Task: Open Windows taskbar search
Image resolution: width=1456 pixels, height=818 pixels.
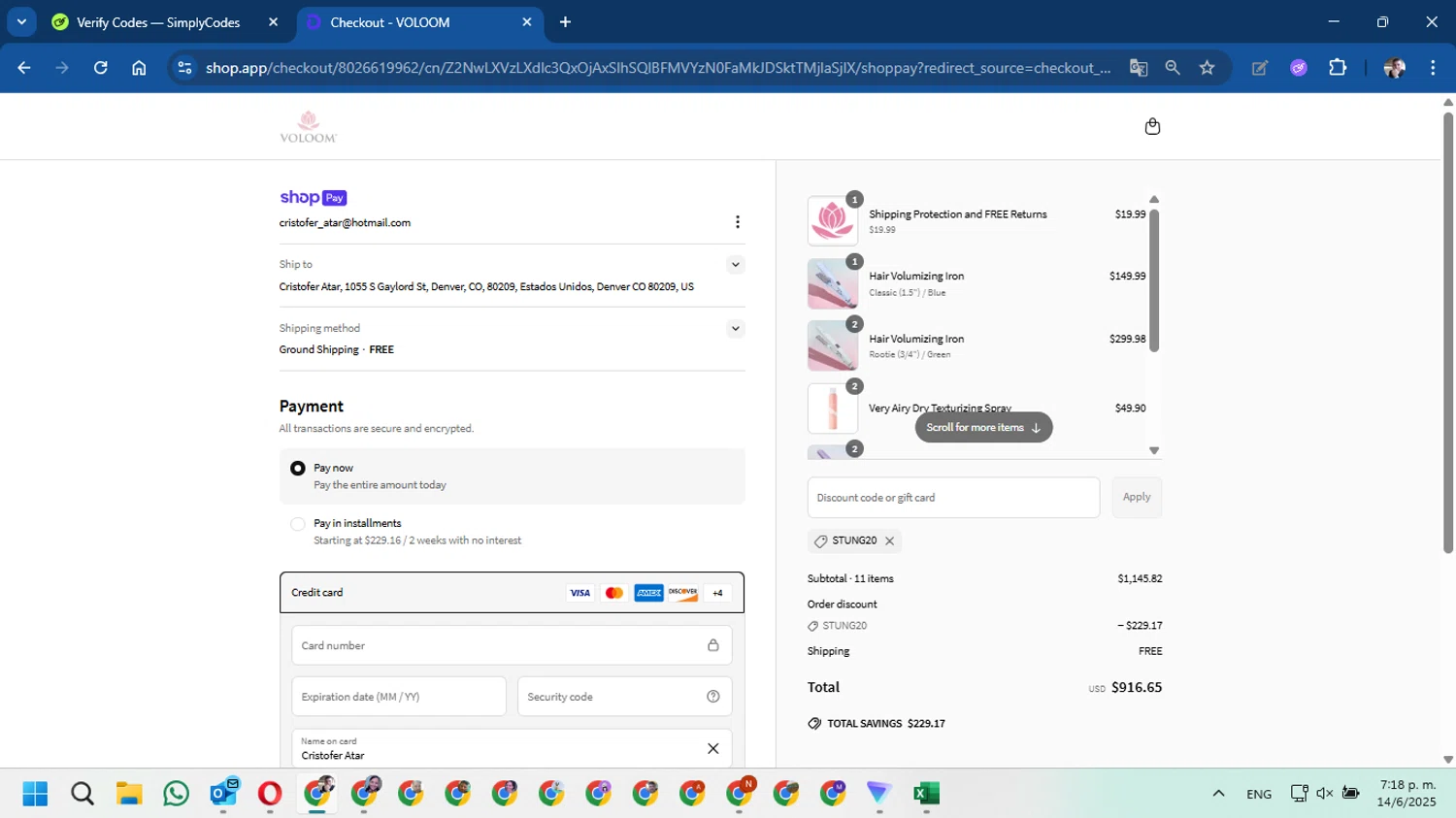Action: point(83,794)
